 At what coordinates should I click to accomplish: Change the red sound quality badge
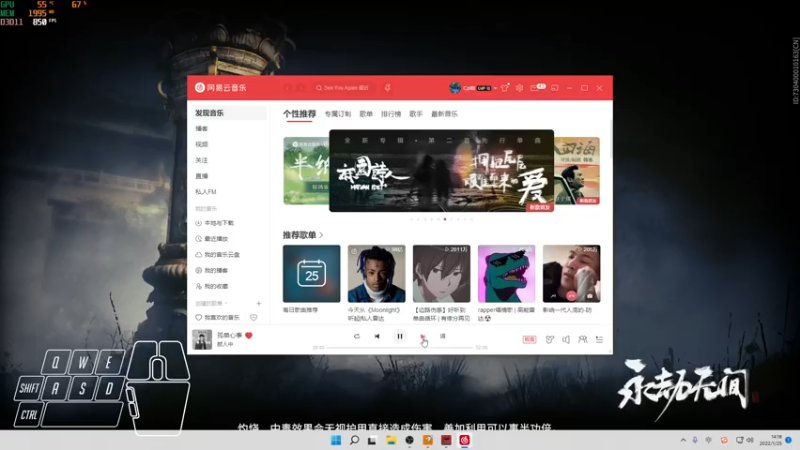pyautogui.click(x=529, y=339)
